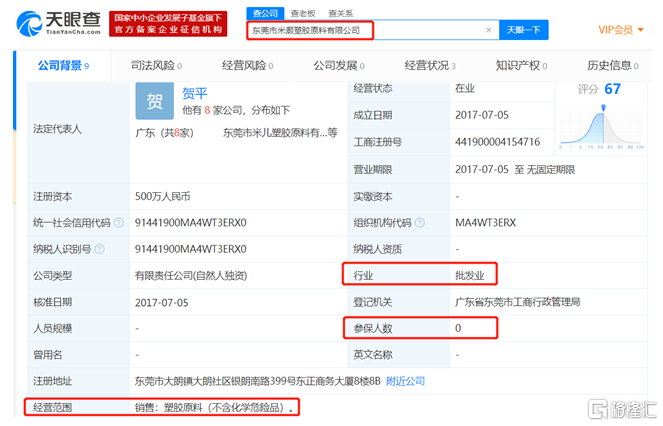Click the 贺 avatar tile
663x426 pixels.
[x=155, y=101]
